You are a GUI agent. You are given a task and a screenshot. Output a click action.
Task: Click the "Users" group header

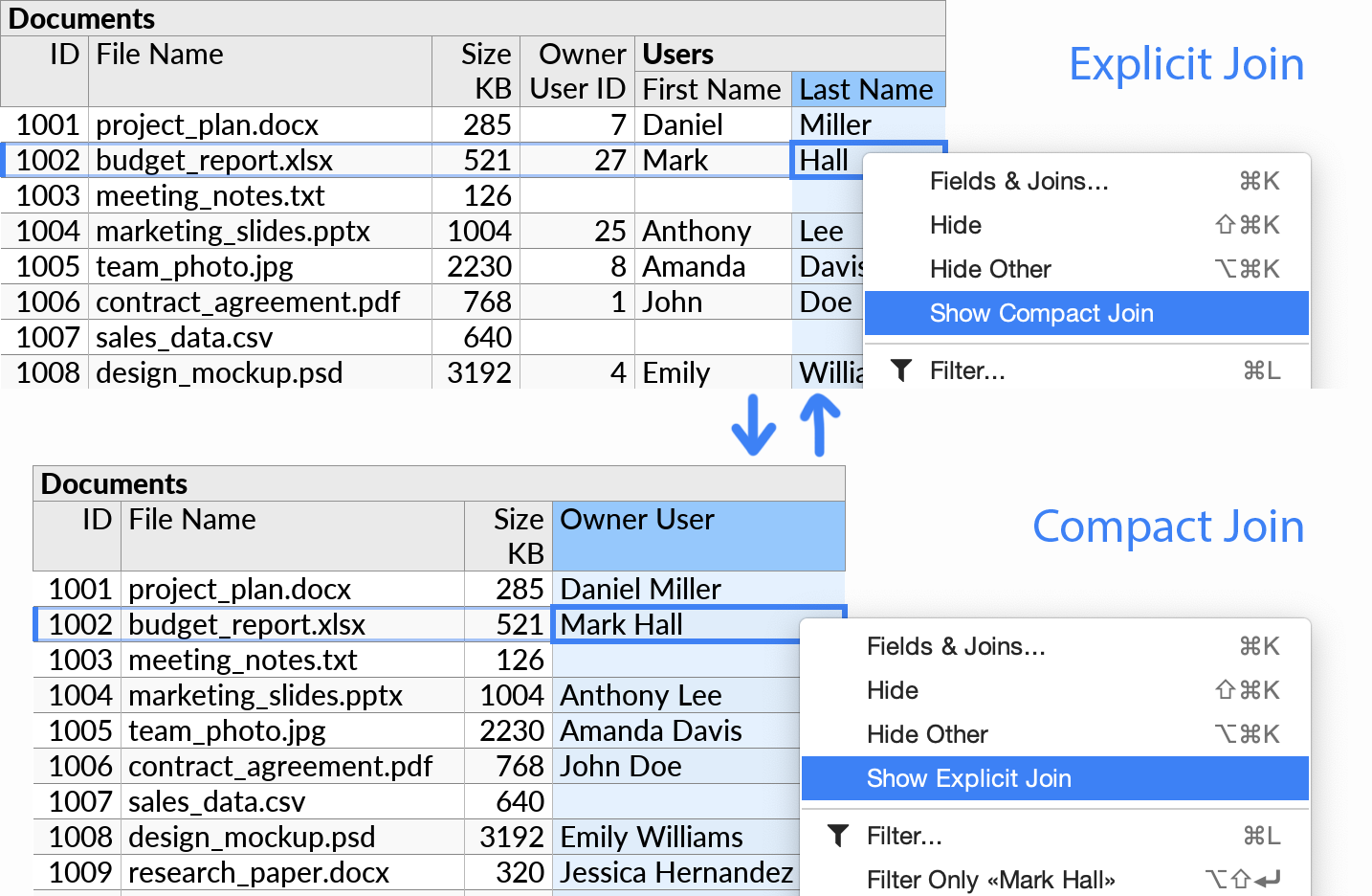click(x=677, y=54)
